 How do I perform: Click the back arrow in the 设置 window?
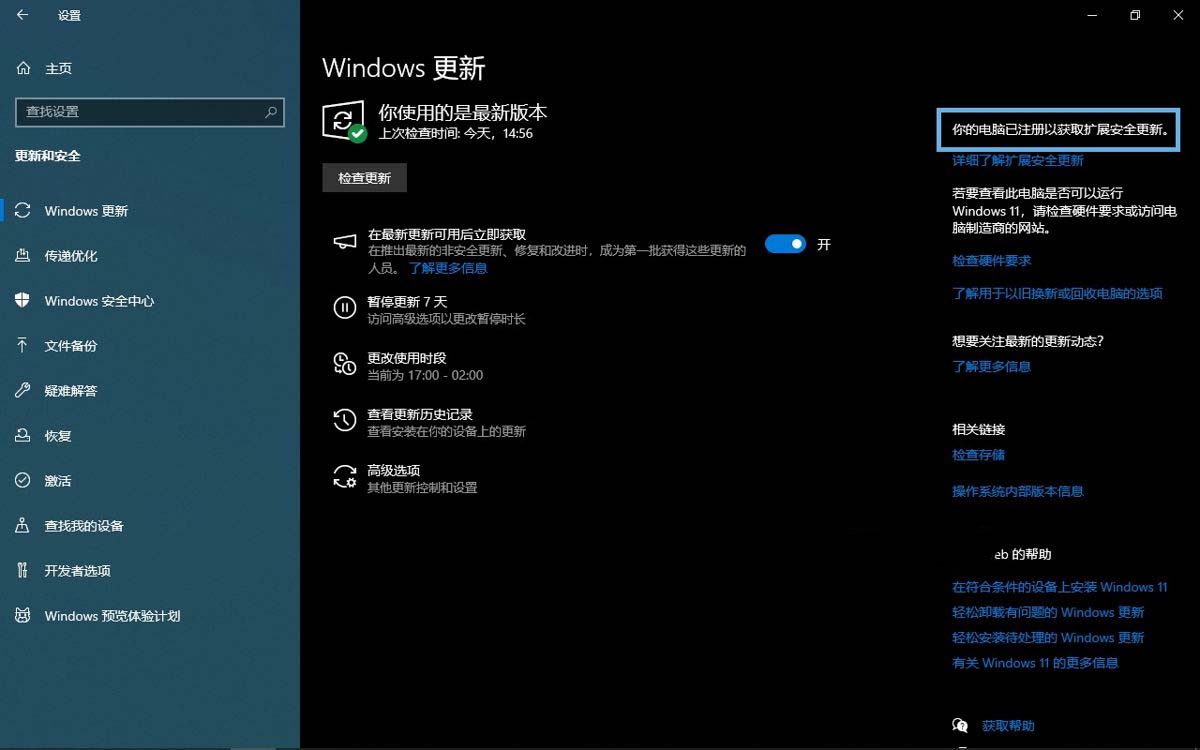point(23,15)
